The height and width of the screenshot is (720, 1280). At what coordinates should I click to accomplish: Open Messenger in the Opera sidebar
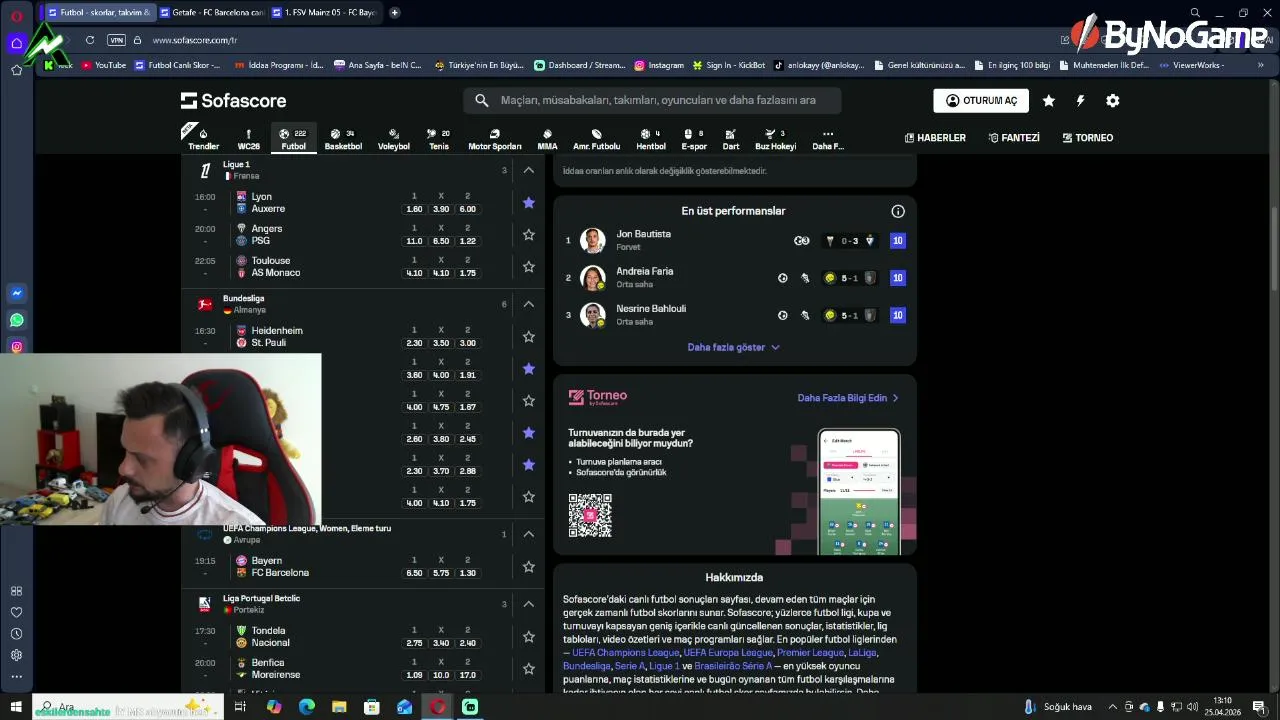[x=16, y=293]
